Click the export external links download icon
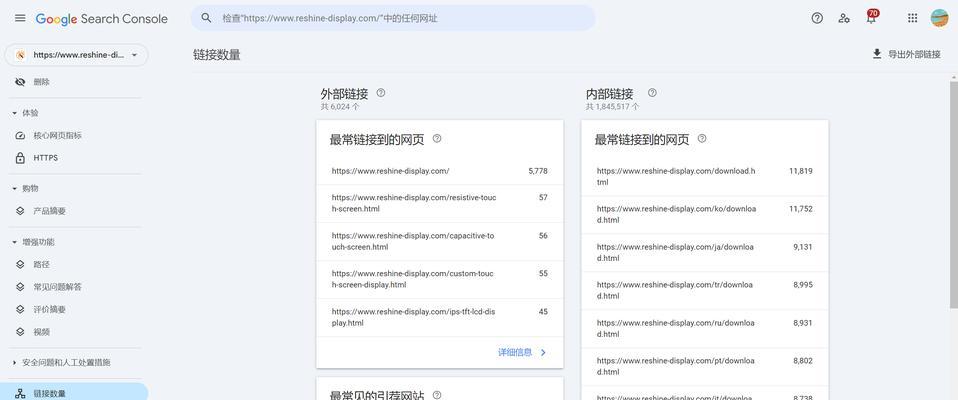958x400 pixels. pos(877,54)
